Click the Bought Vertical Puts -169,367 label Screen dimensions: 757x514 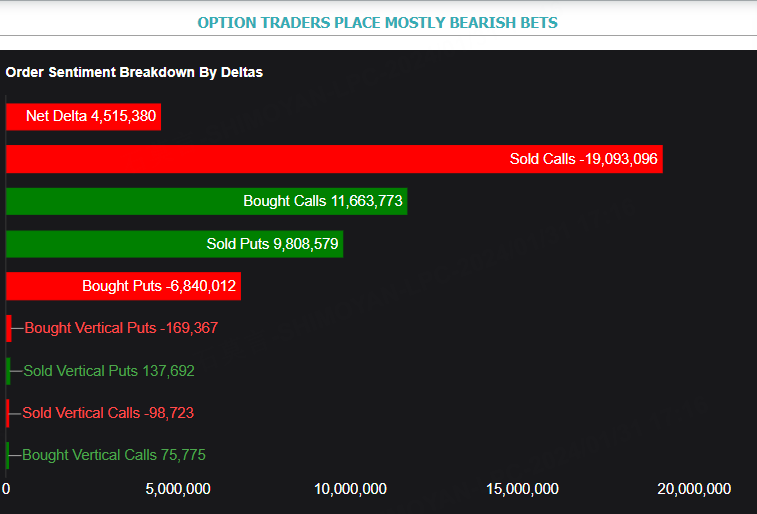click(121, 328)
